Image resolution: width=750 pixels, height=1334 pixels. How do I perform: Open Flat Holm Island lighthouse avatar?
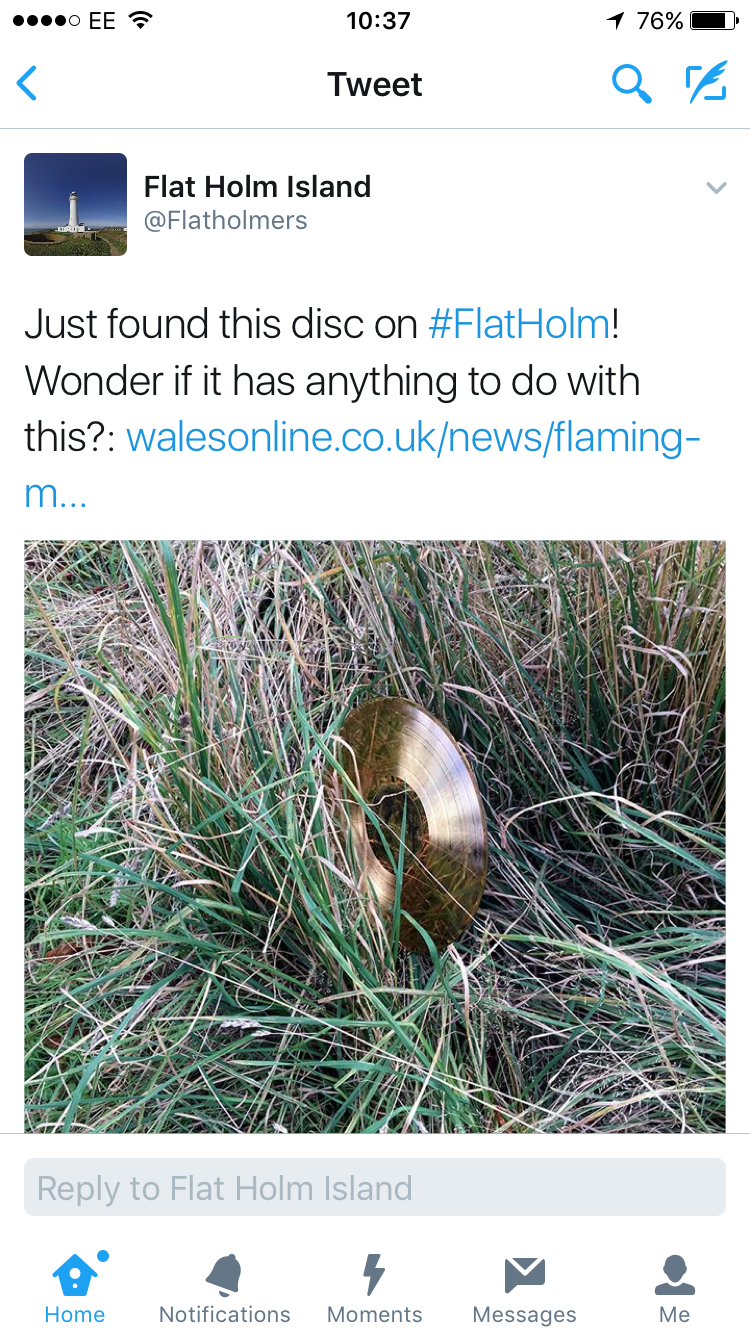(x=75, y=204)
